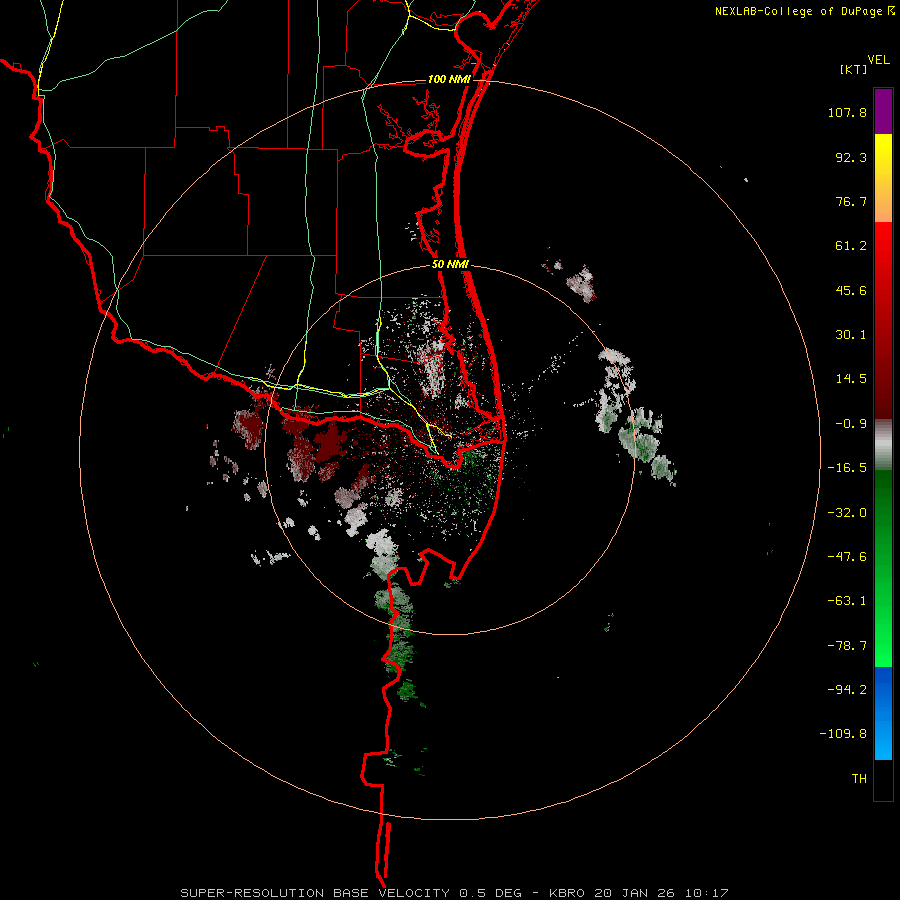The width and height of the screenshot is (900, 900).
Task: Click the -63.1 velocity scale value
Action: click(x=847, y=601)
